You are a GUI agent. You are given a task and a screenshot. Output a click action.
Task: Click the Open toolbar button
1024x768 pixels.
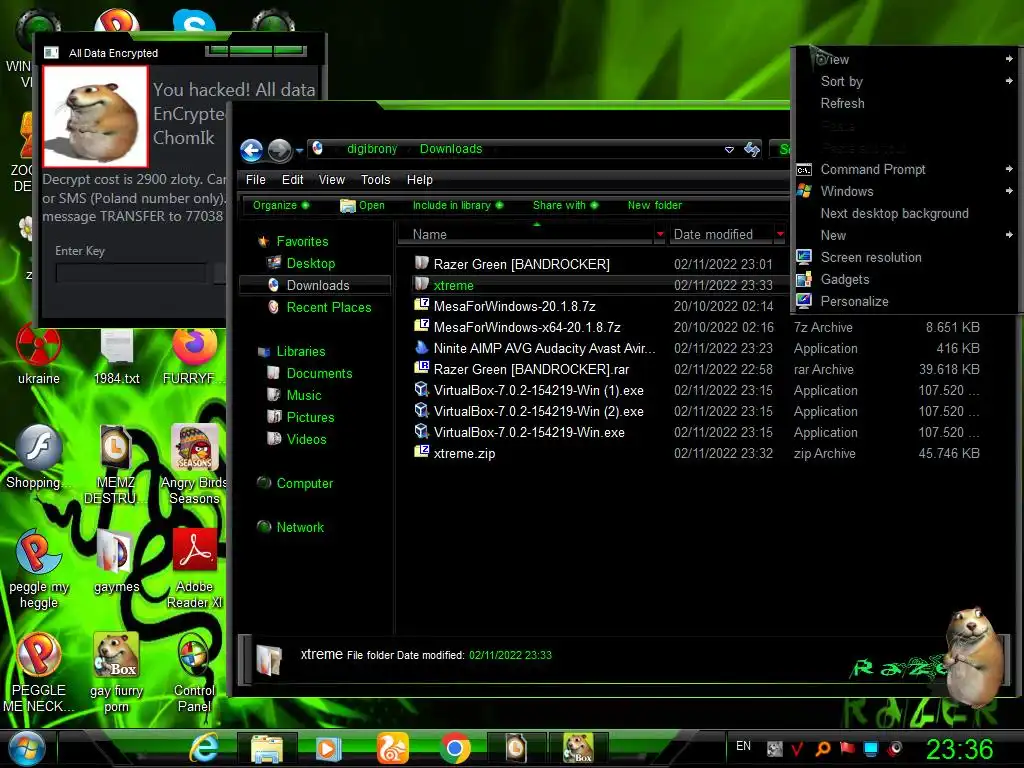pos(362,205)
